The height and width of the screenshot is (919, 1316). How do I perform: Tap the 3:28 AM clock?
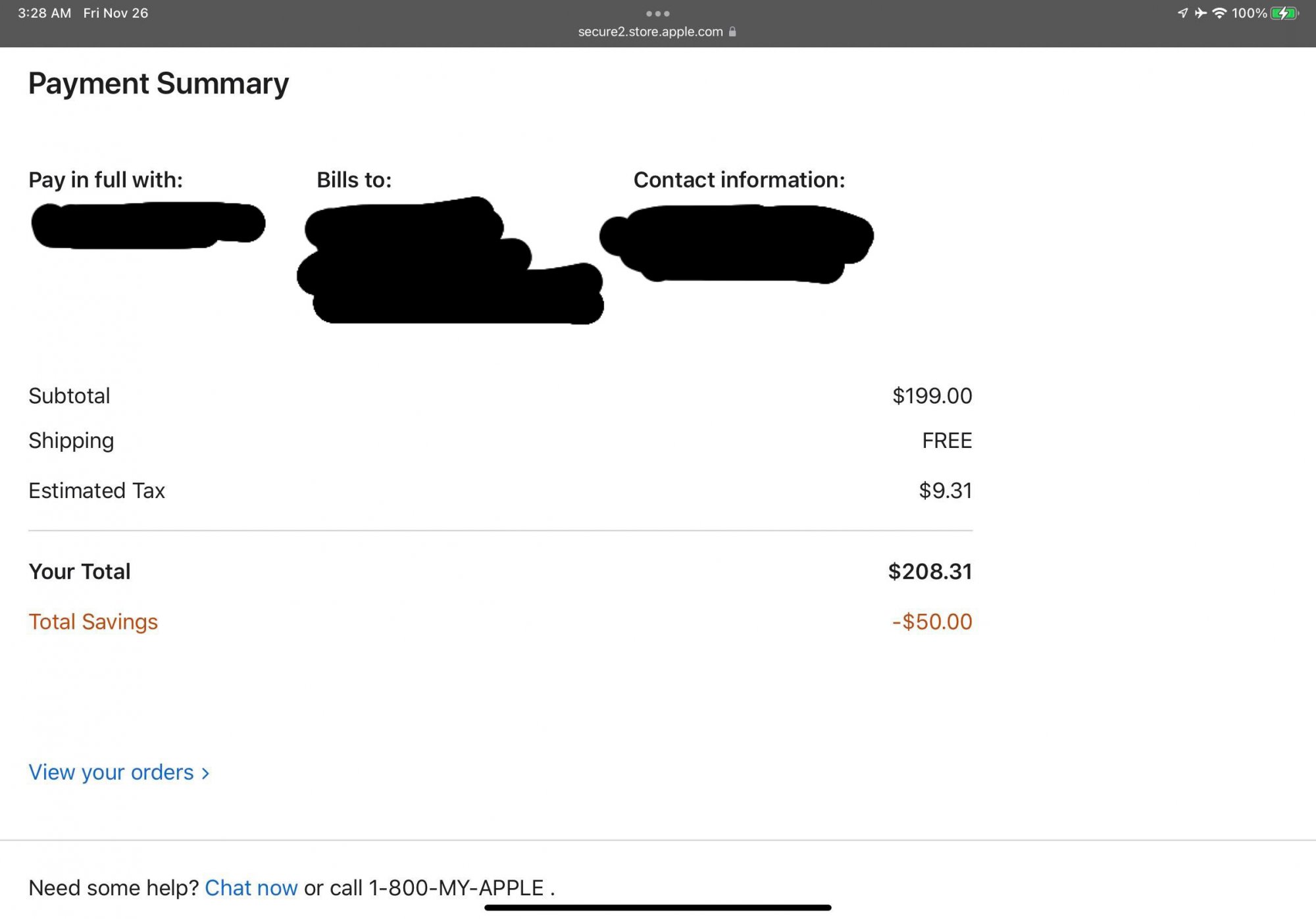(x=44, y=13)
